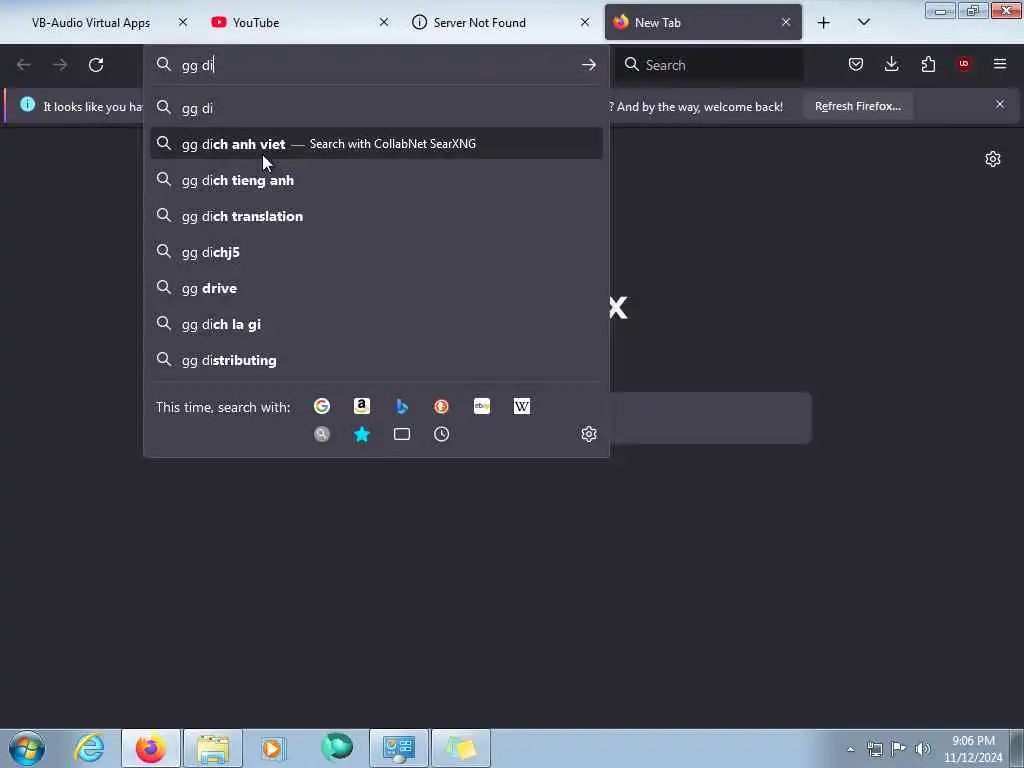Search open tabs using the tab icon
Image resolution: width=1024 pixels, height=768 pixels.
point(402,434)
